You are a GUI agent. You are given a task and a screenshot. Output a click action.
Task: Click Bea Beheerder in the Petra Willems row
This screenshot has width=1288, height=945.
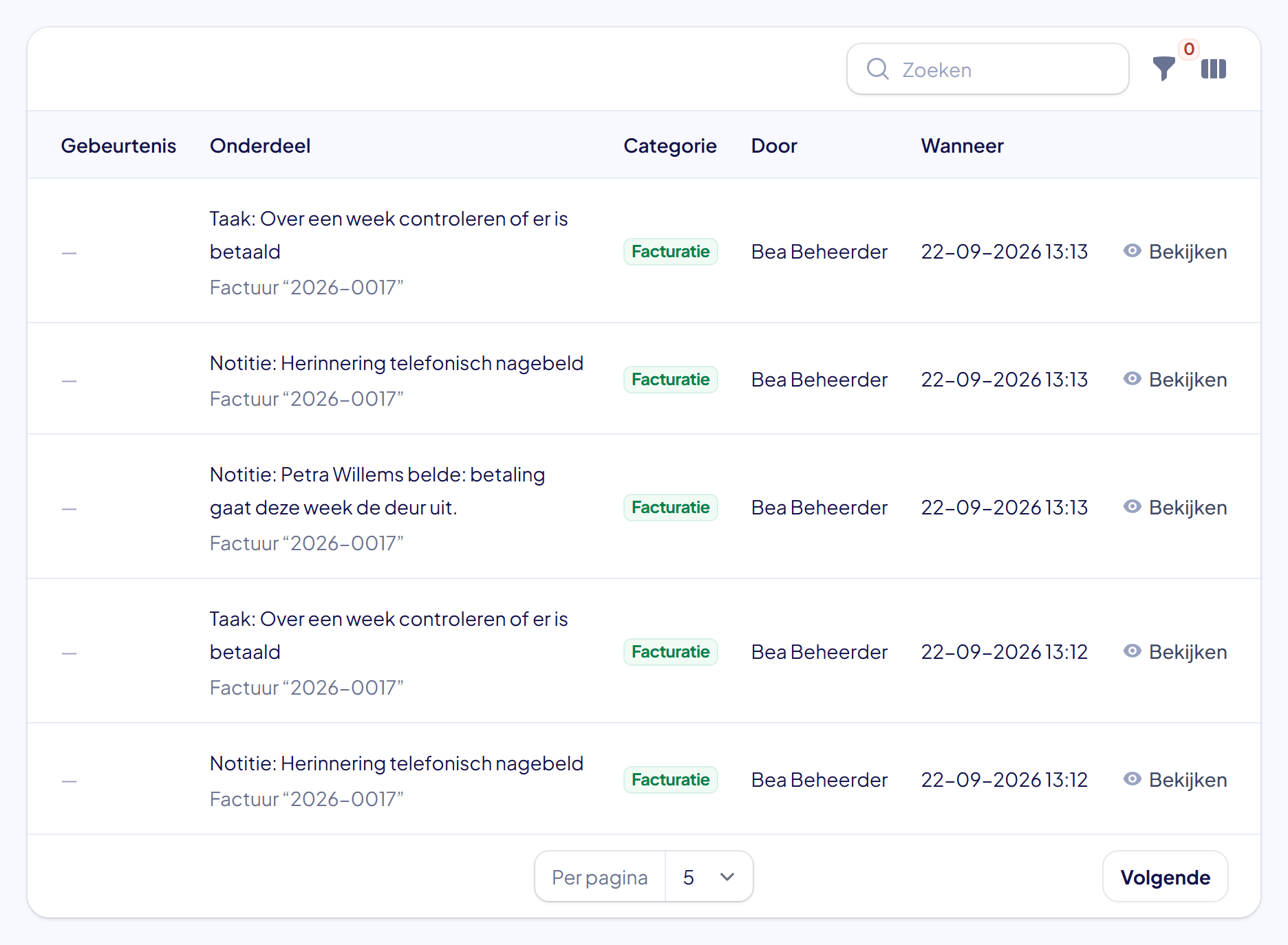pyautogui.click(x=819, y=508)
